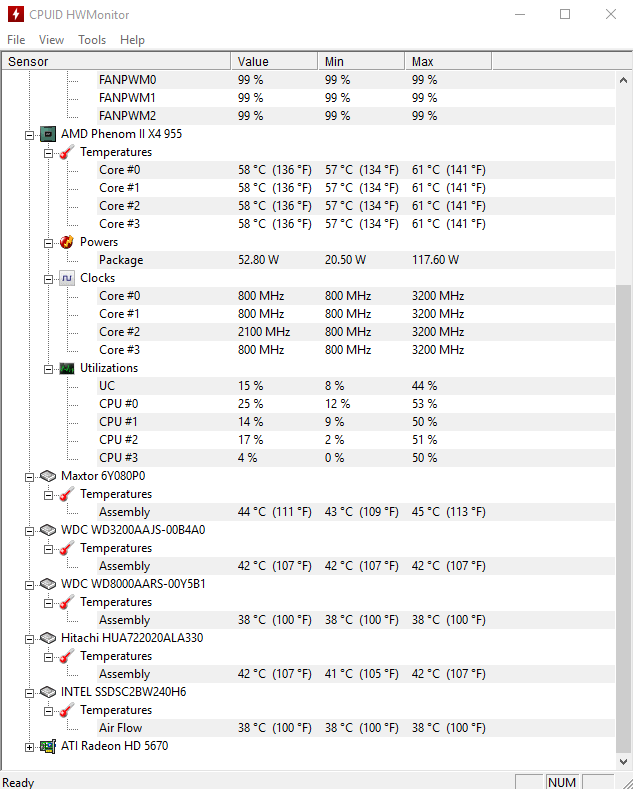Click the Utilizations graph icon
This screenshot has width=633, height=789.
coord(67,368)
